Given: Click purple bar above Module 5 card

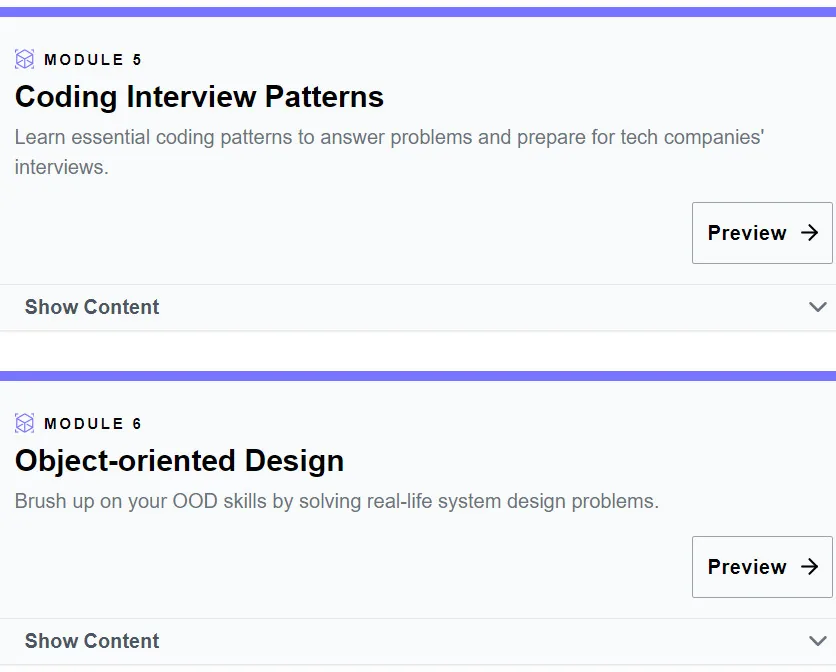Looking at the screenshot, I should pos(418,12).
